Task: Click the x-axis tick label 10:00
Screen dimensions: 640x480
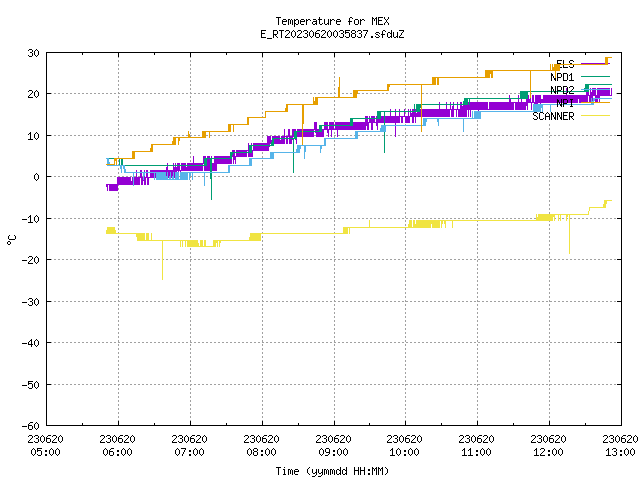Action: coord(404,452)
